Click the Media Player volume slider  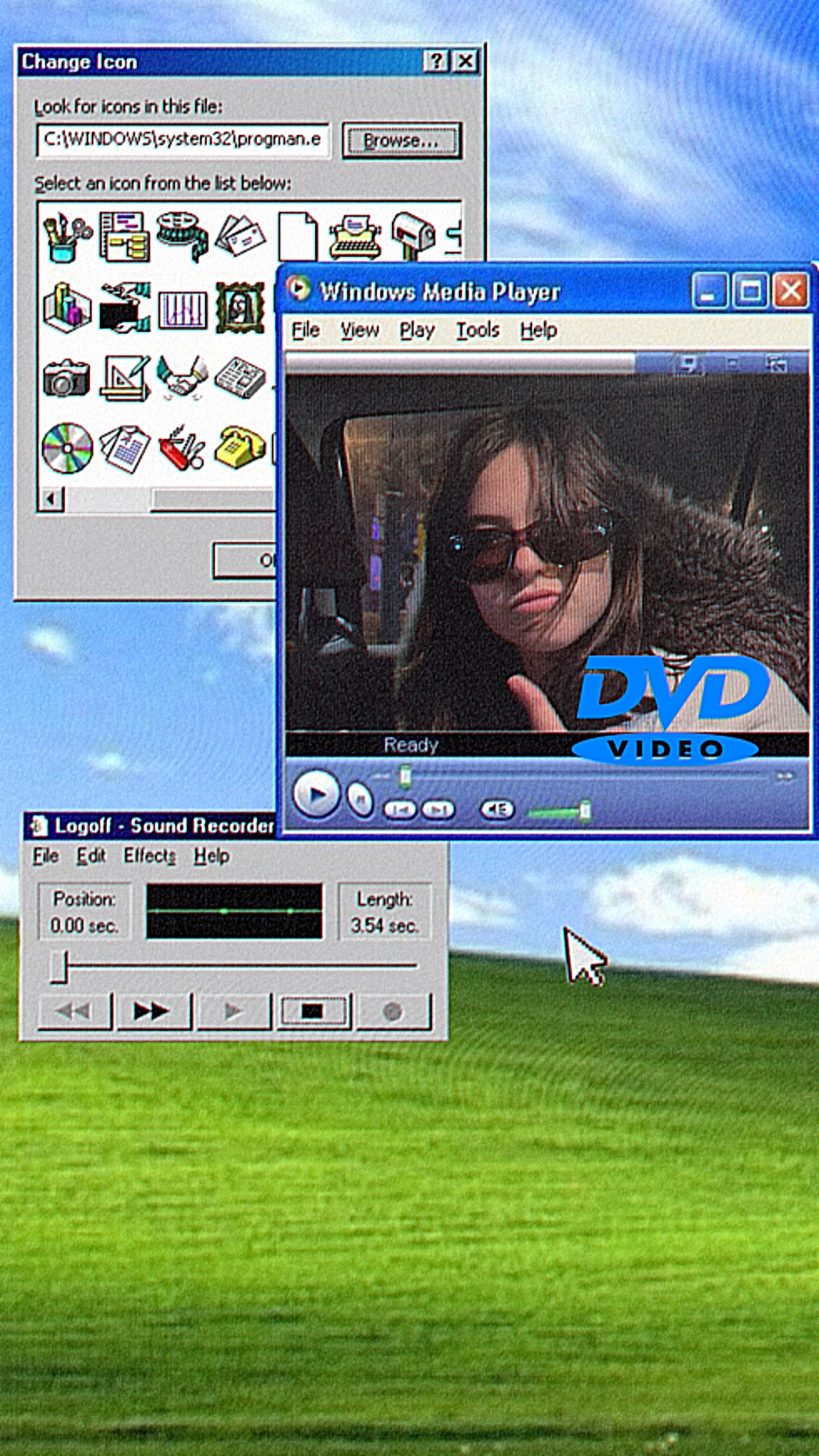(x=559, y=811)
